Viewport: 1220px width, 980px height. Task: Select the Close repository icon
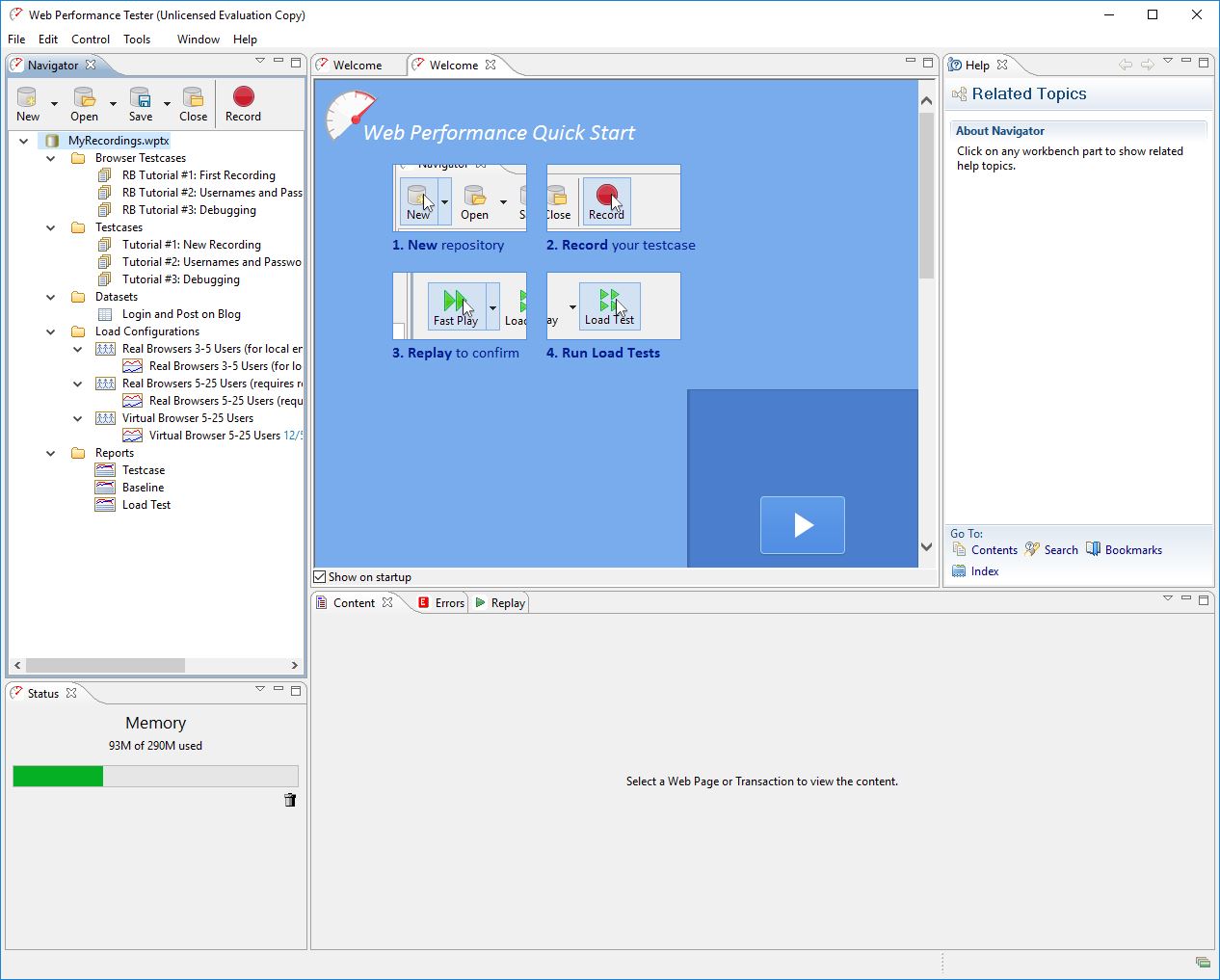tap(193, 101)
